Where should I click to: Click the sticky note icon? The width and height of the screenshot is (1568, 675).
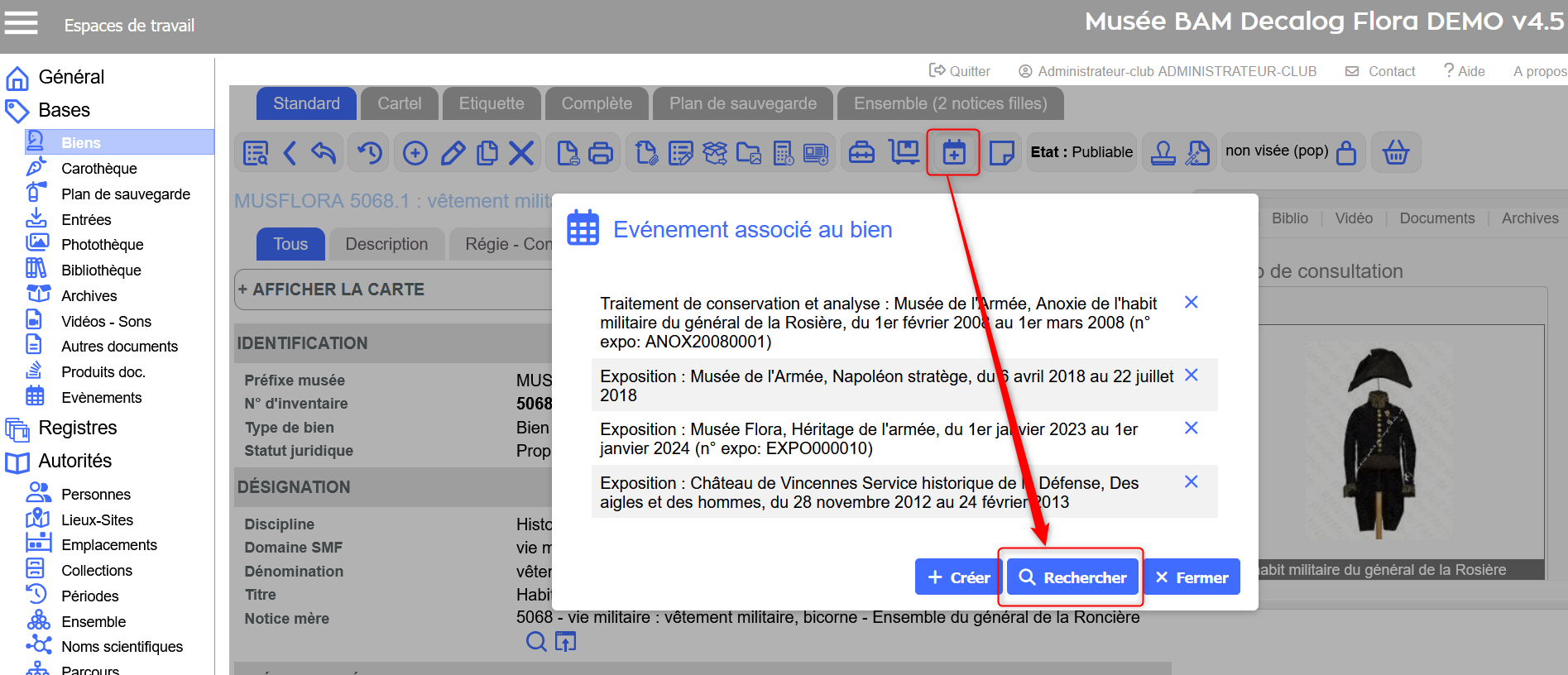(x=1001, y=153)
